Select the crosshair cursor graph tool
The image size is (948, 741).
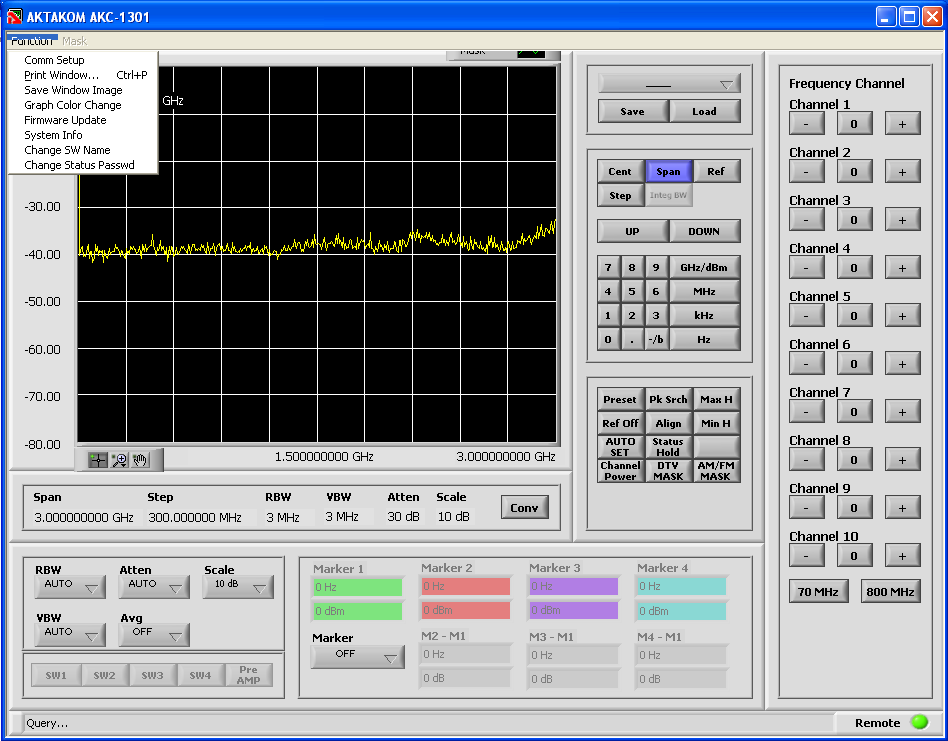97,461
